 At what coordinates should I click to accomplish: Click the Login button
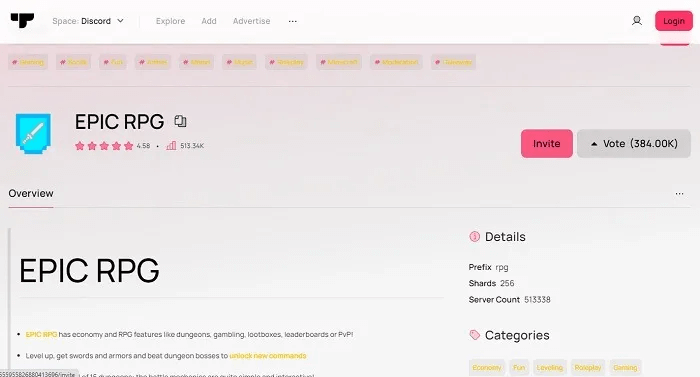[674, 21]
